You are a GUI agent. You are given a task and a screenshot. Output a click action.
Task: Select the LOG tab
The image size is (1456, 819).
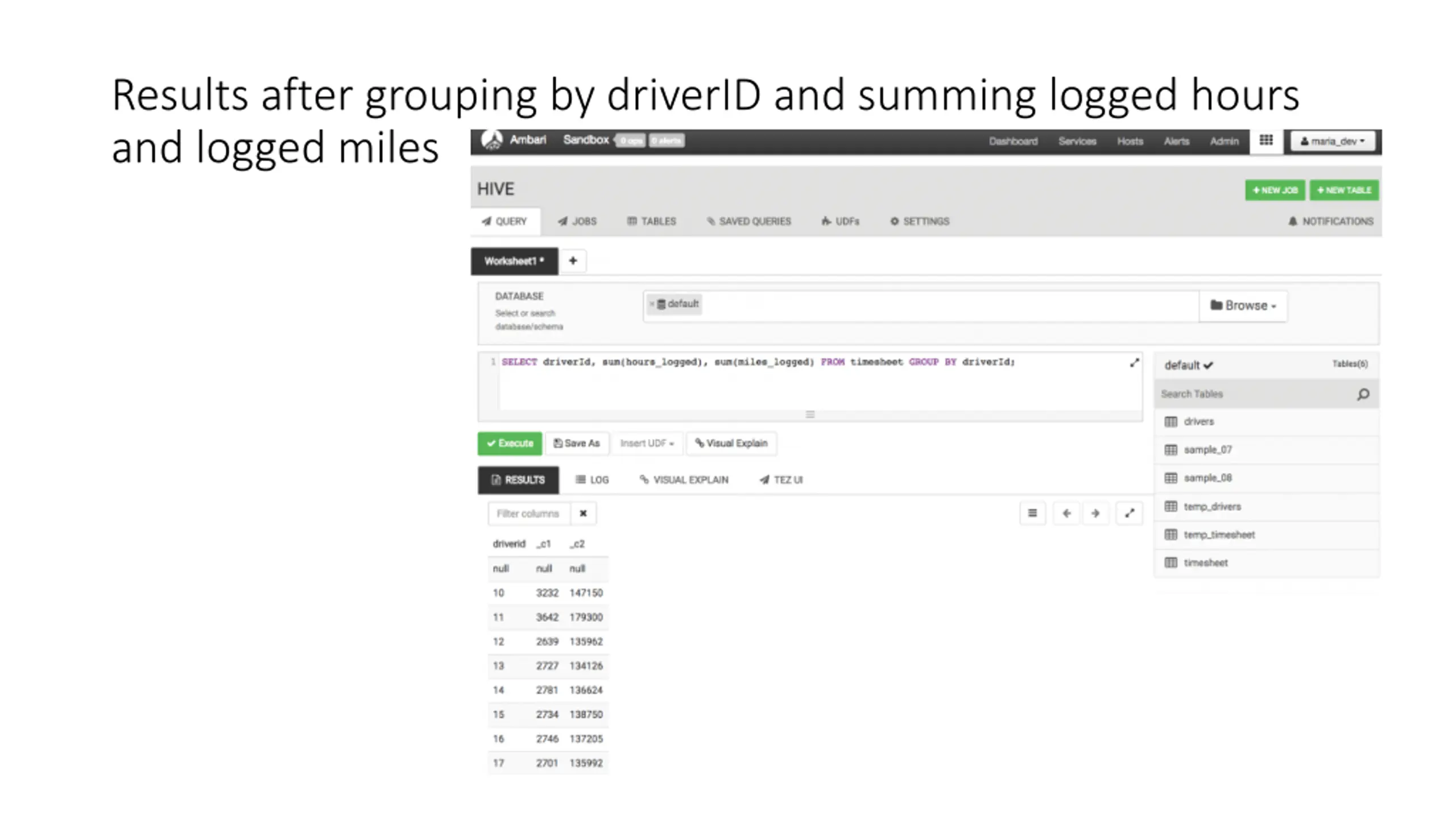592,480
